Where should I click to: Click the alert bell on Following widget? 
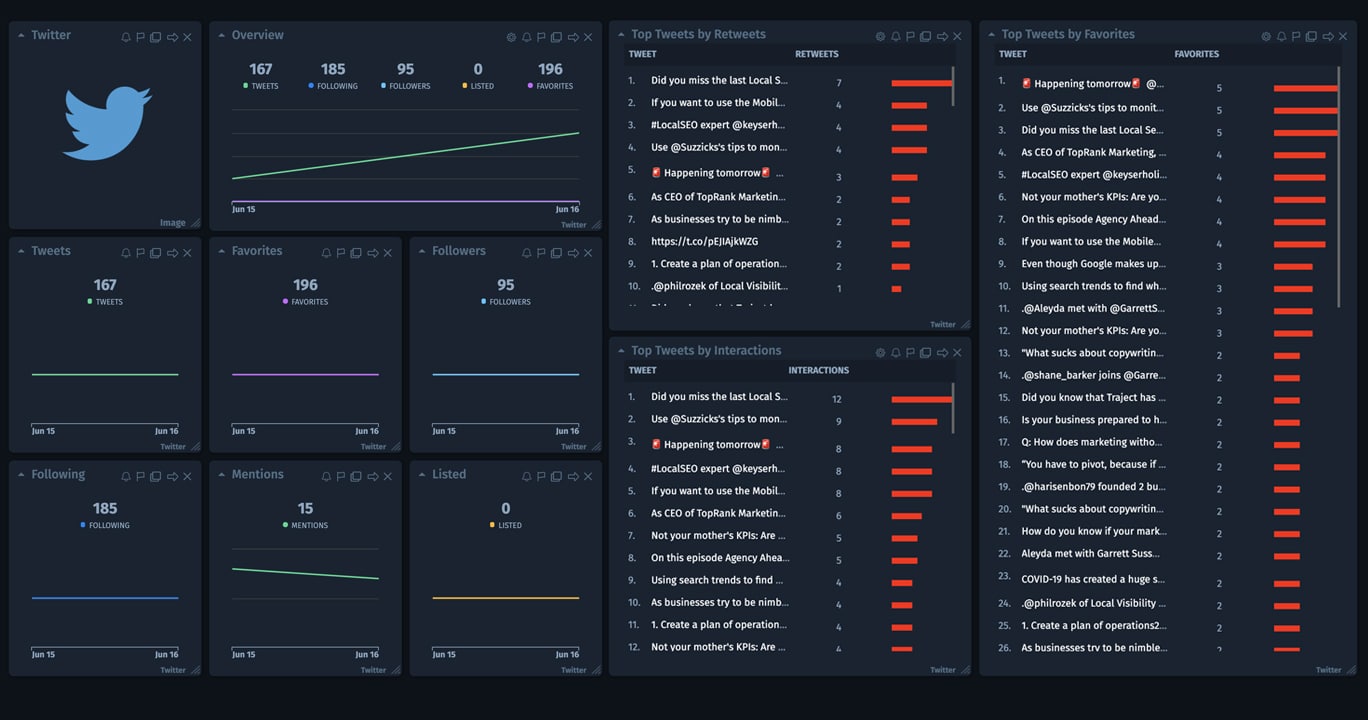[126, 477]
